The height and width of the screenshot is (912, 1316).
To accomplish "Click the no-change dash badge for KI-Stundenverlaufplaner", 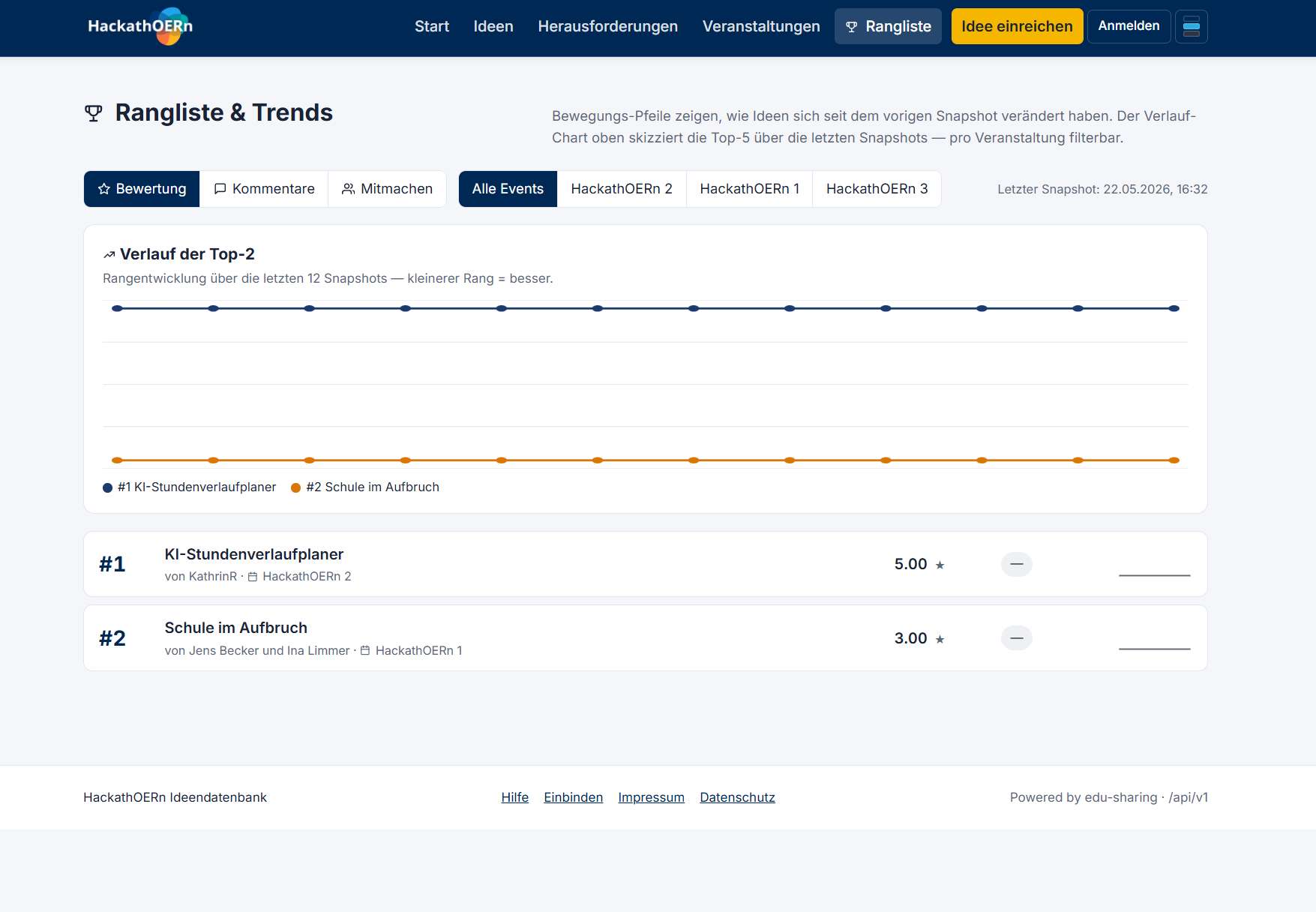I will pos(1017,564).
